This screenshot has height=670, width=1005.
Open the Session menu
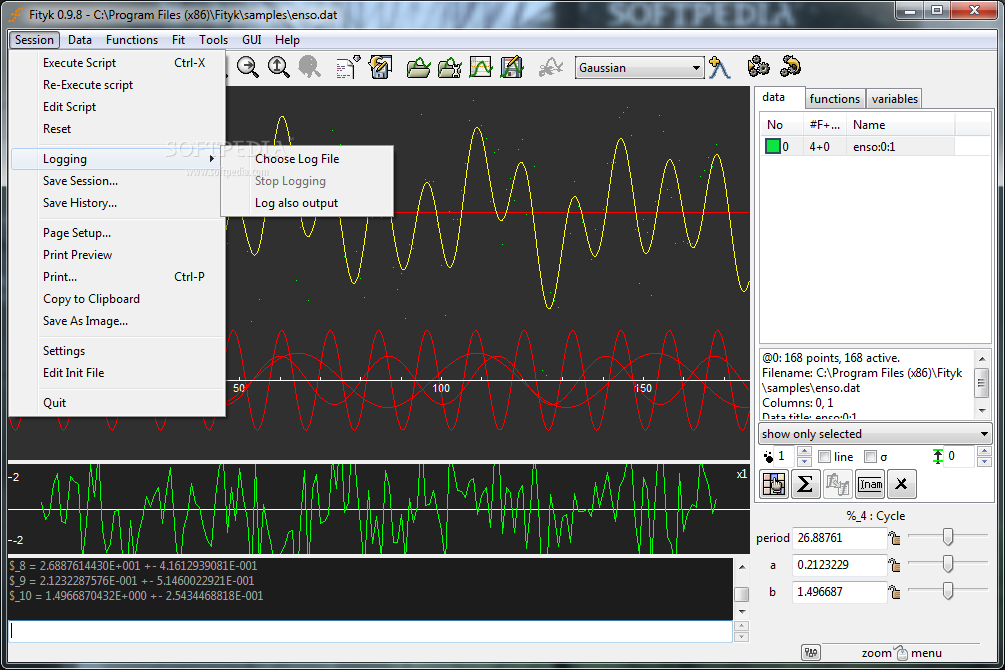[35, 40]
